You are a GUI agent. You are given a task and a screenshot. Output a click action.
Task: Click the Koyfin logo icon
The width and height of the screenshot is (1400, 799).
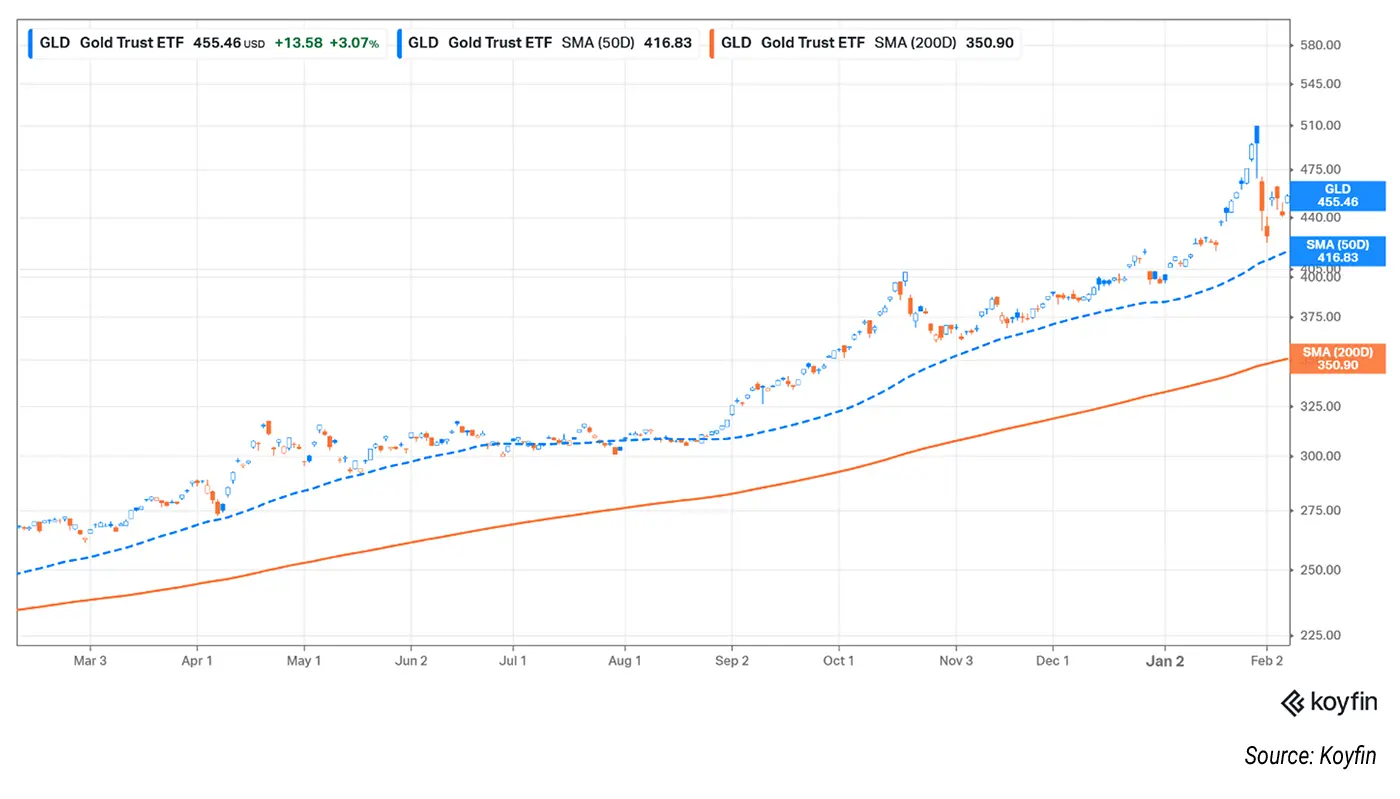click(1293, 704)
